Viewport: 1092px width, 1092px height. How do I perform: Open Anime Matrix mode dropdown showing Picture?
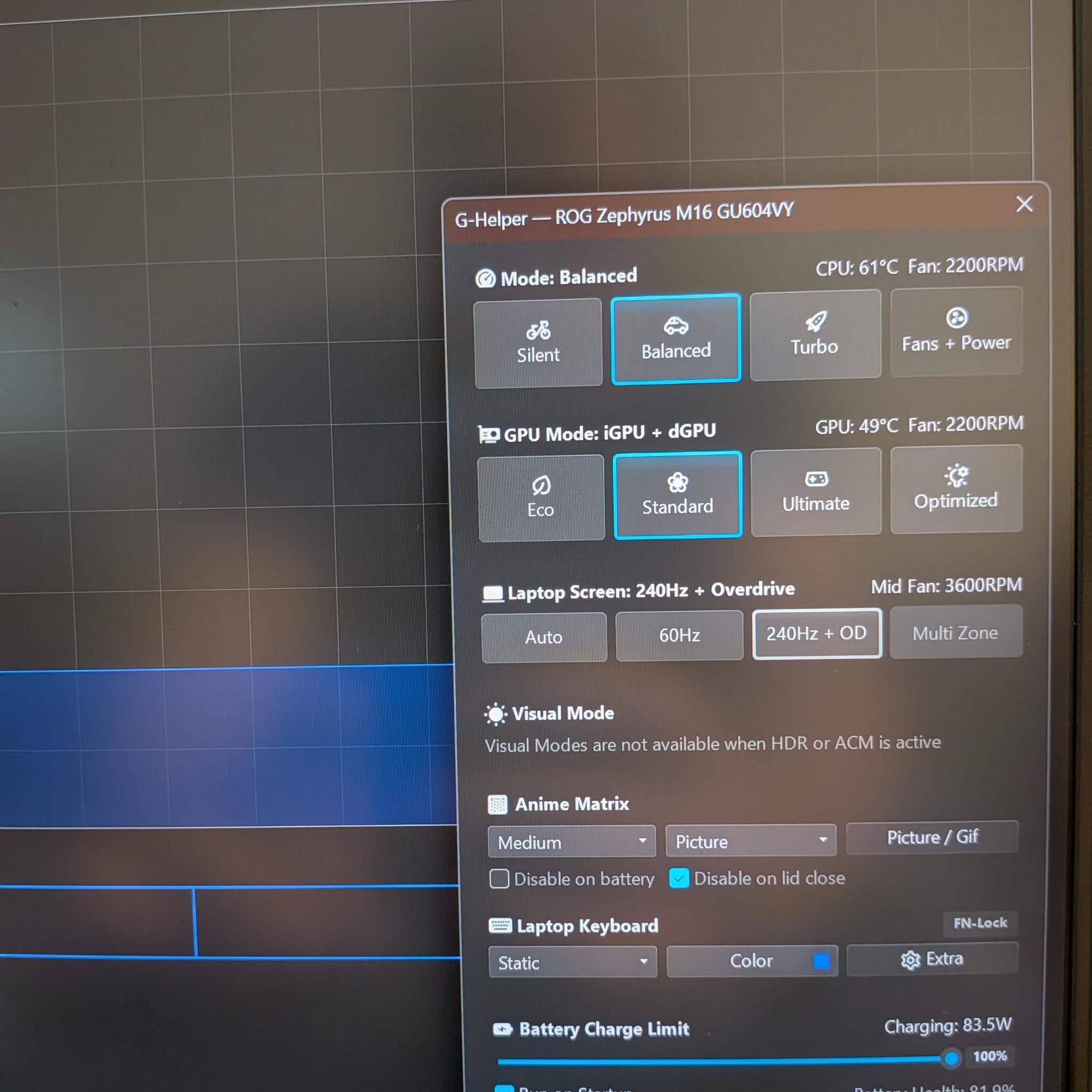[751, 841]
